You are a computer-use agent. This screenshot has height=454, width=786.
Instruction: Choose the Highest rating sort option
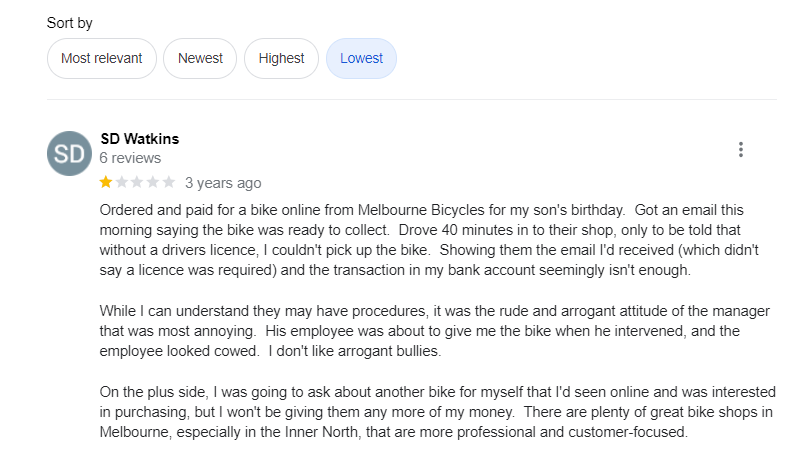pos(281,58)
